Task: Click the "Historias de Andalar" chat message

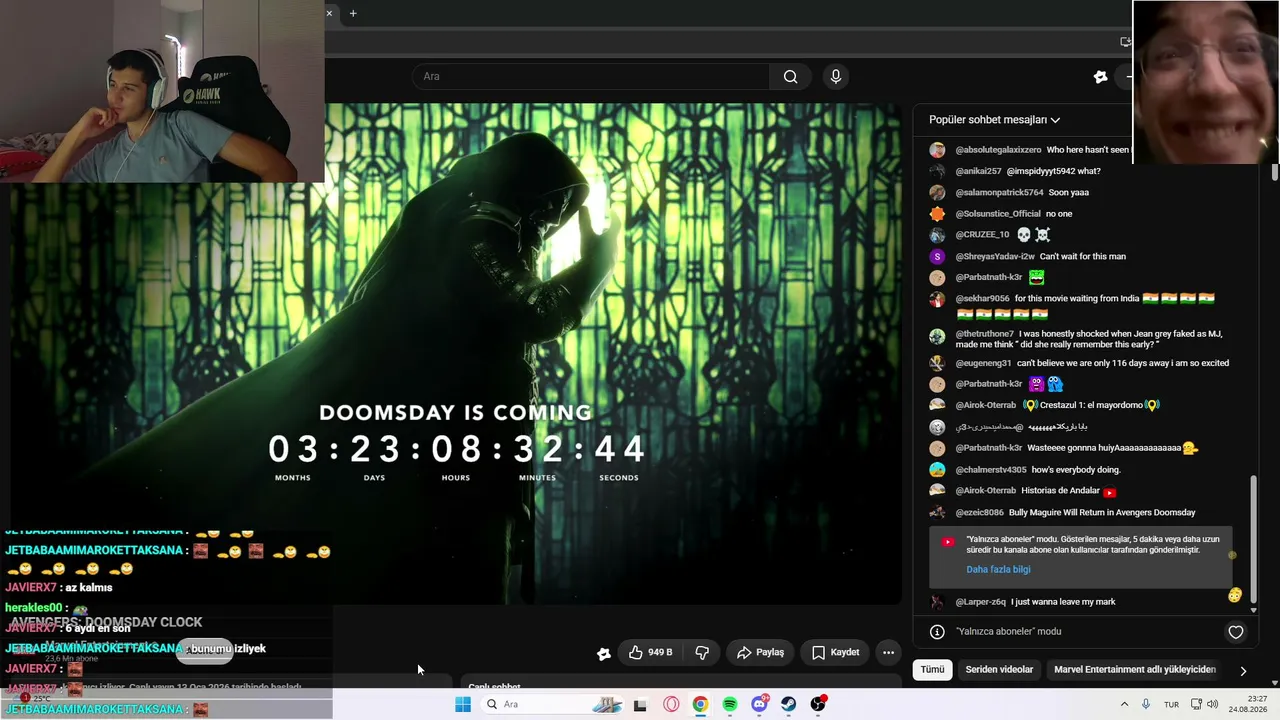Action: [x=1060, y=491]
